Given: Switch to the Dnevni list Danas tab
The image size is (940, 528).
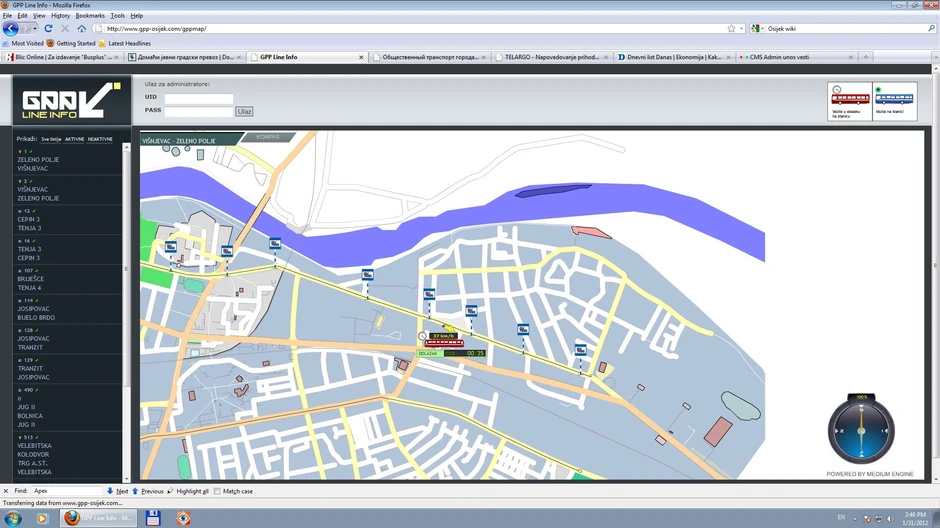Looking at the screenshot, I should click(670, 57).
